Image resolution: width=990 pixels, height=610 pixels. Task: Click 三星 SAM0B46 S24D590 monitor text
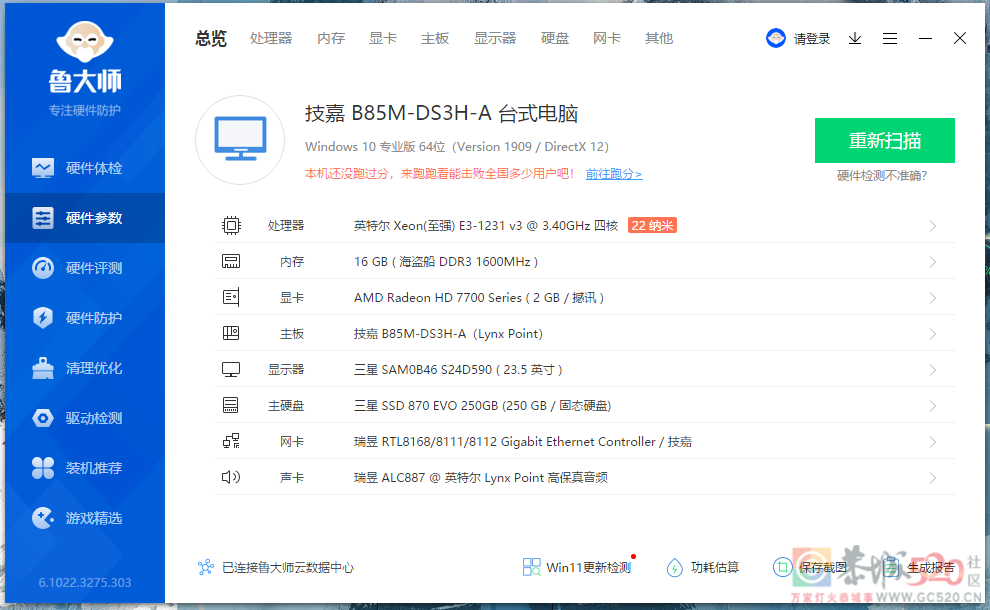[458, 369]
